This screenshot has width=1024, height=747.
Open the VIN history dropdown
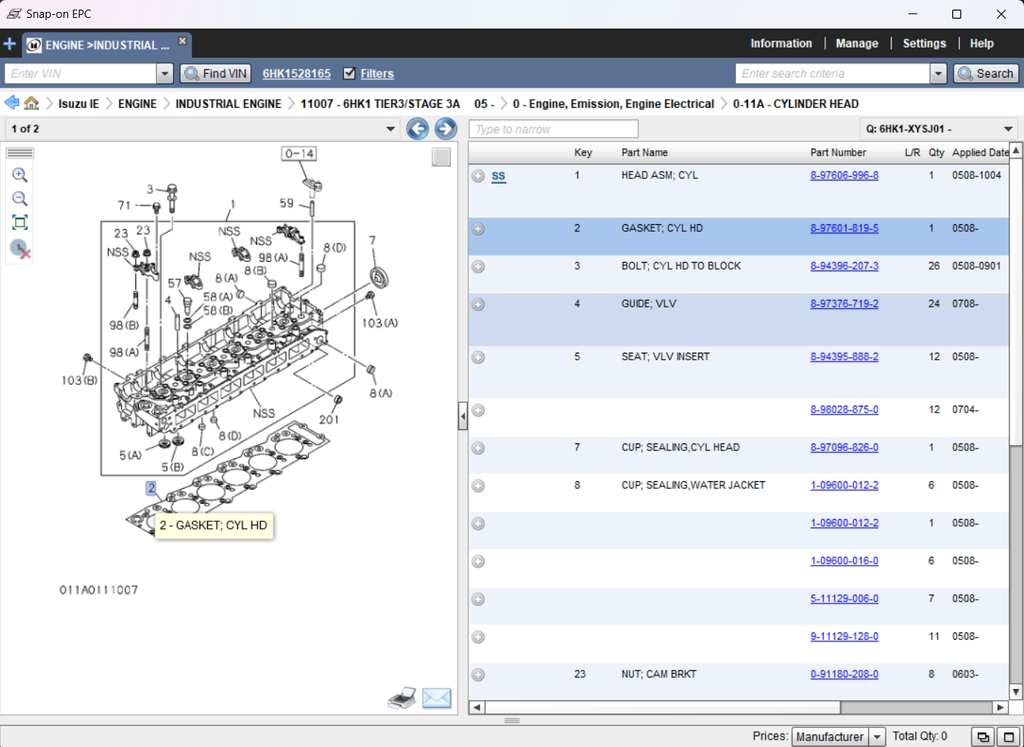165,74
